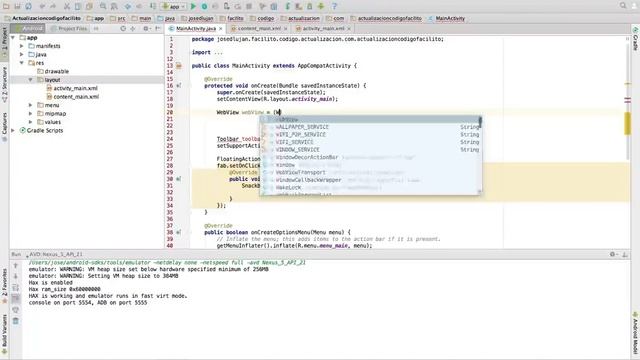Click the Replace toolbar icon
The width and height of the screenshot is (640, 360).
pyautogui.click(x=114, y=6)
